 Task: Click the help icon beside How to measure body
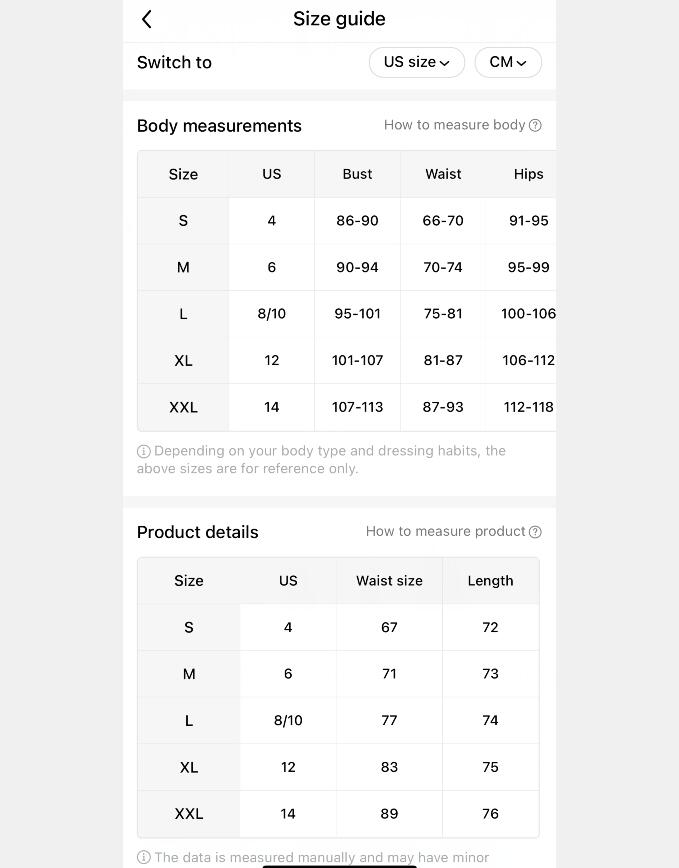tap(535, 125)
